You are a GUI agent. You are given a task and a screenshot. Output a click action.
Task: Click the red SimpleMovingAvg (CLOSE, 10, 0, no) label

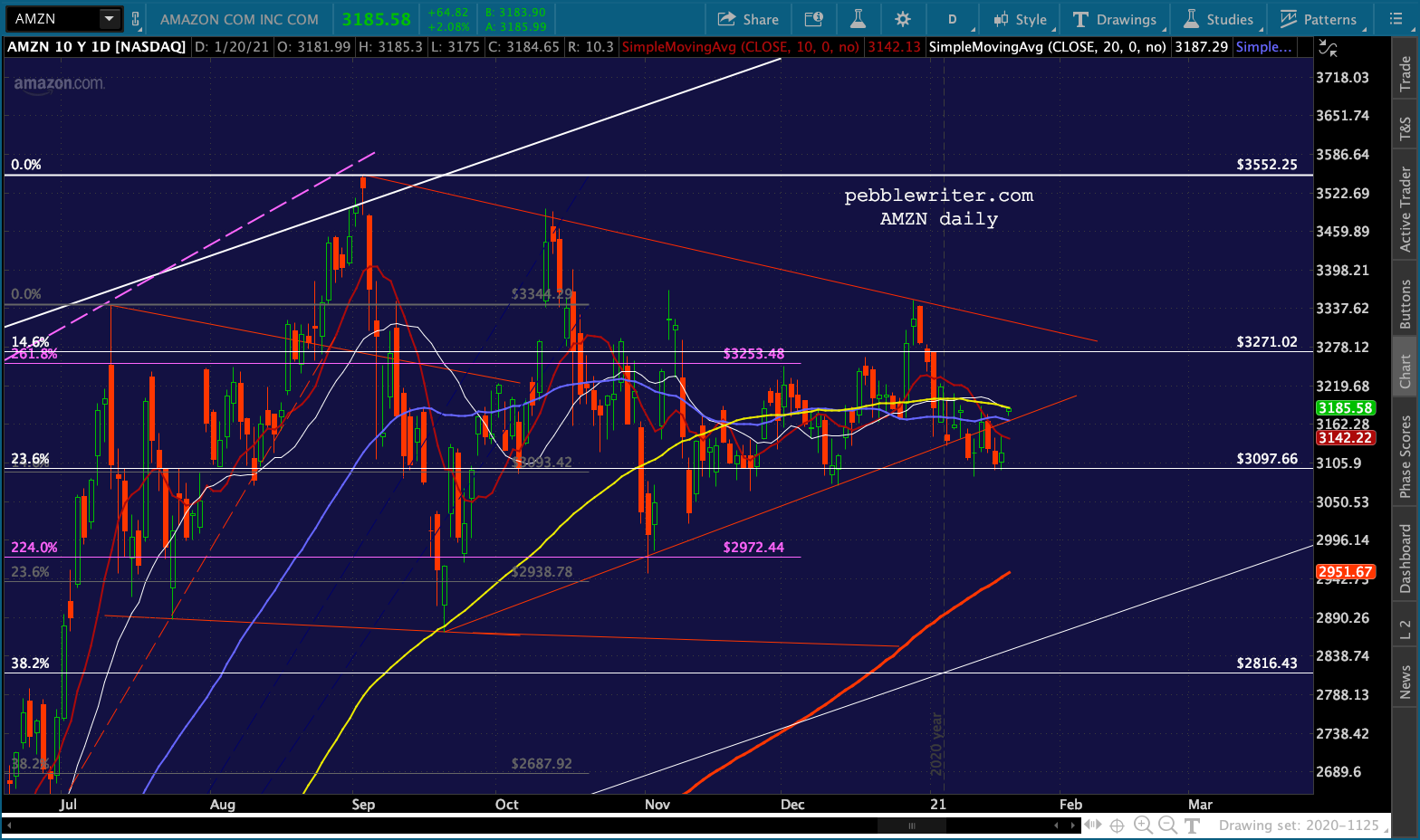tap(741, 47)
